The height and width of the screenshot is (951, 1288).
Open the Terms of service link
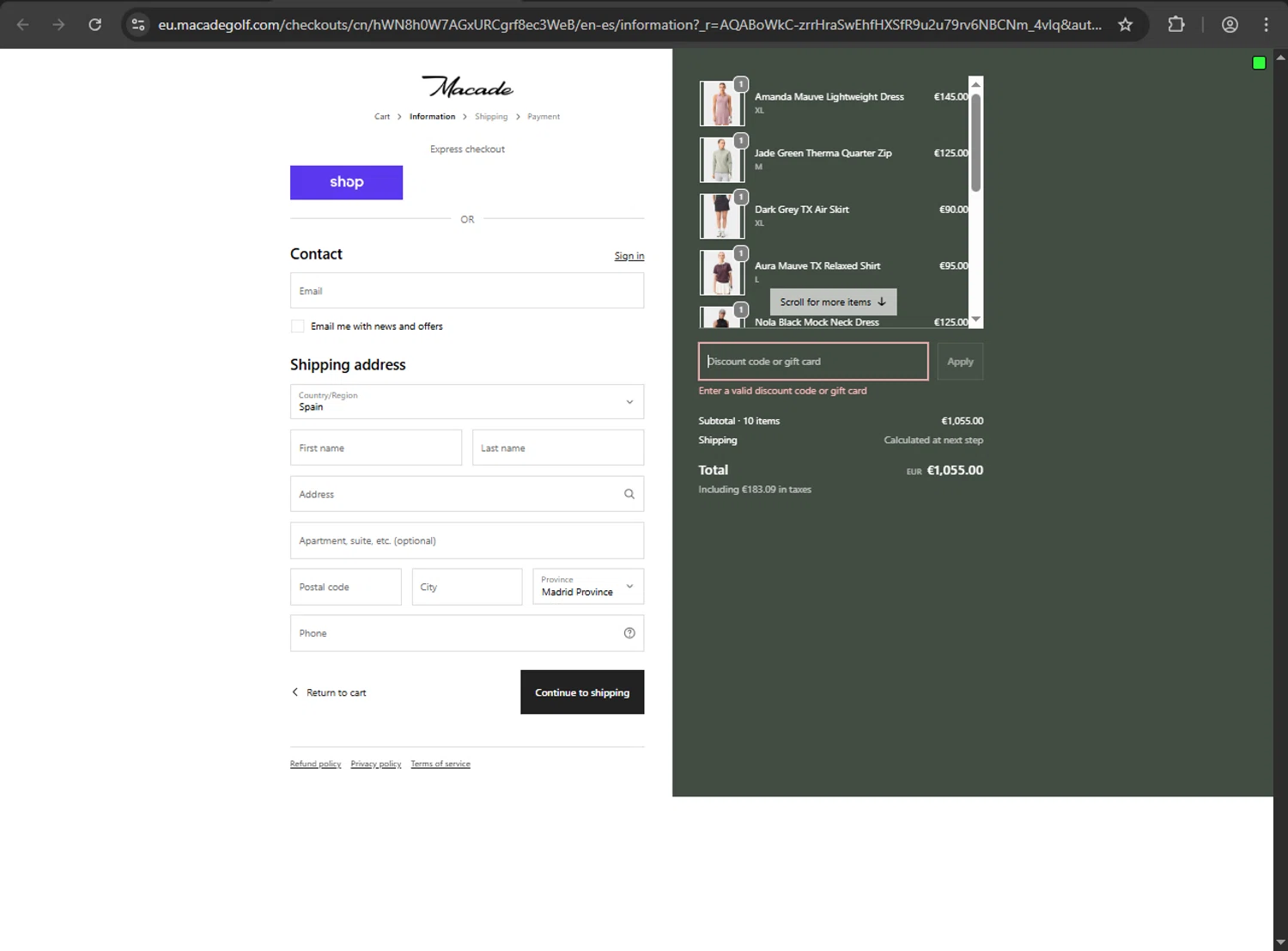440,764
